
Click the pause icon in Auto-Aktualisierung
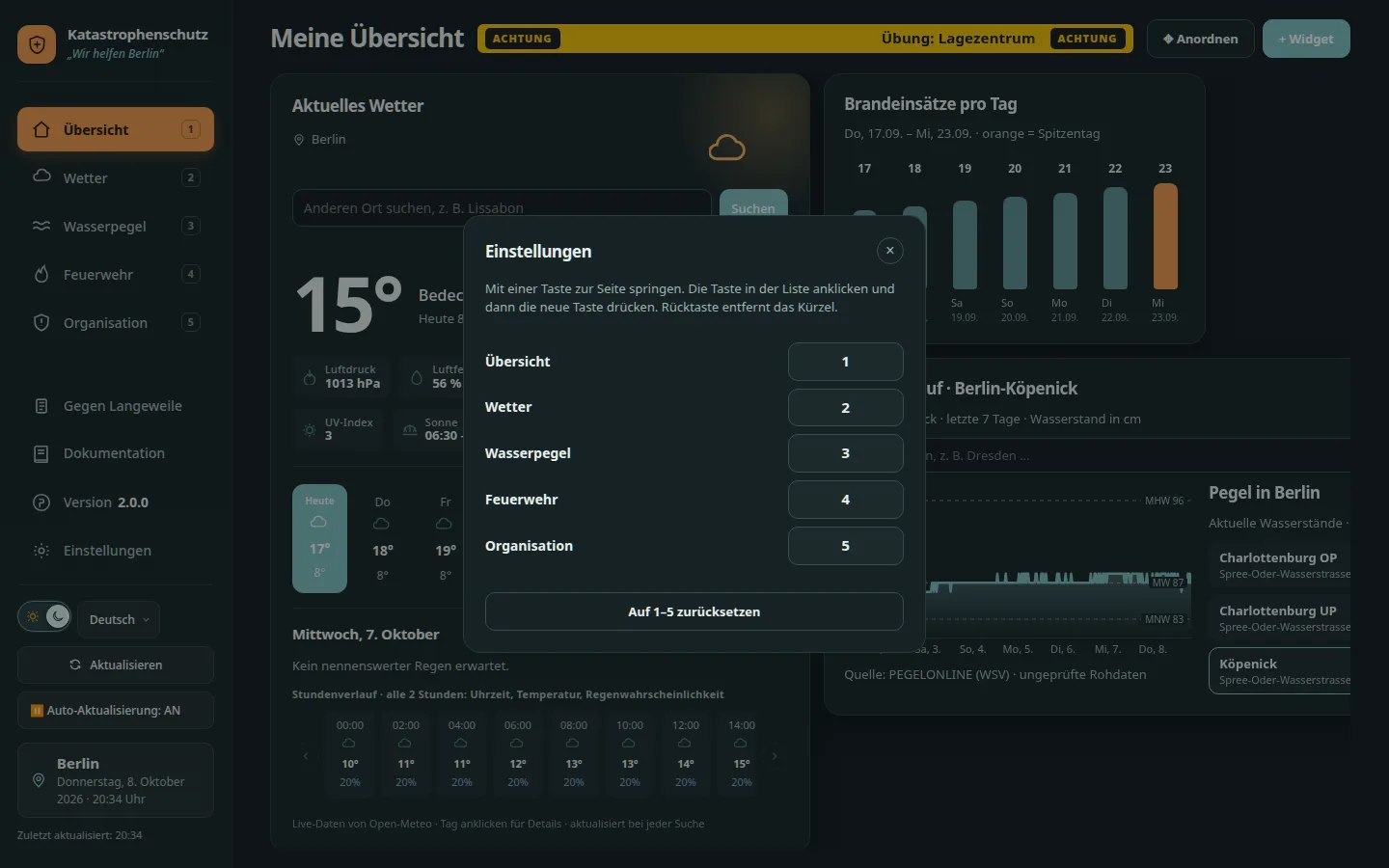pos(37,711)
